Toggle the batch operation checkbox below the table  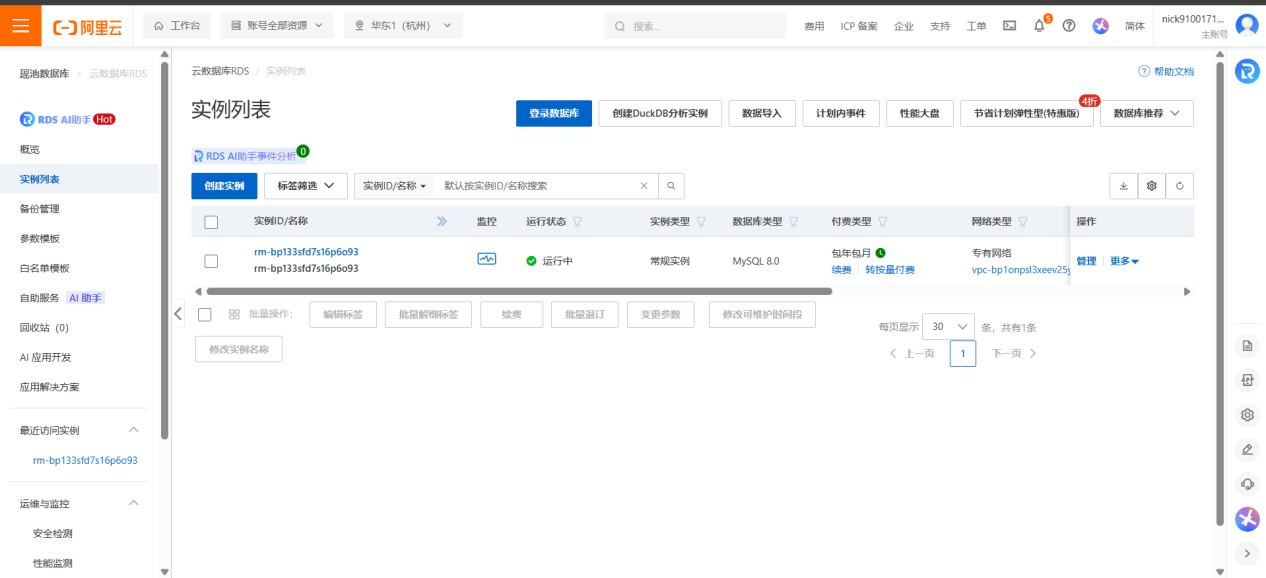[205, 314]
